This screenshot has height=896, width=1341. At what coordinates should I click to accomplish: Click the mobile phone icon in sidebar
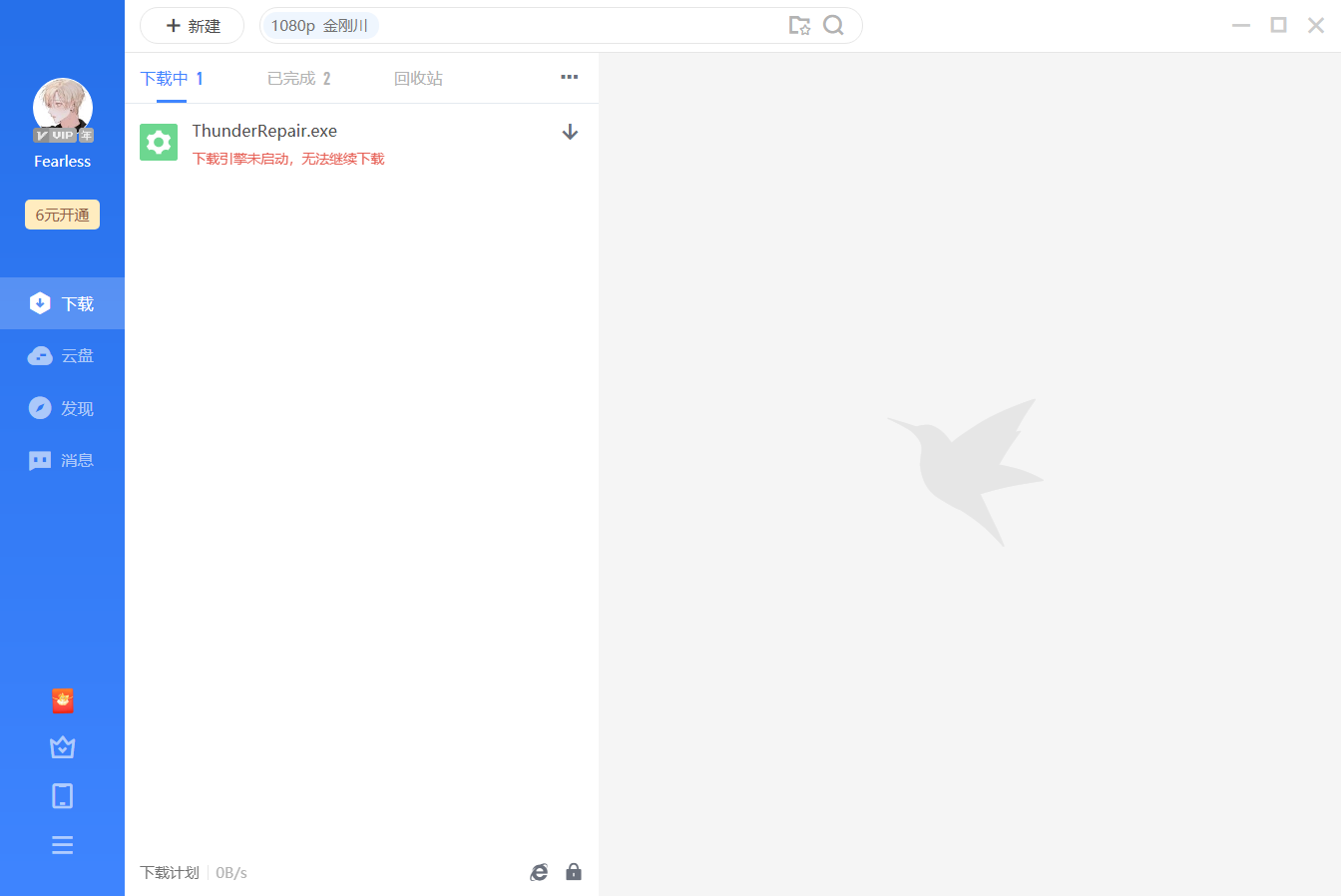click(x=62, y=795)
